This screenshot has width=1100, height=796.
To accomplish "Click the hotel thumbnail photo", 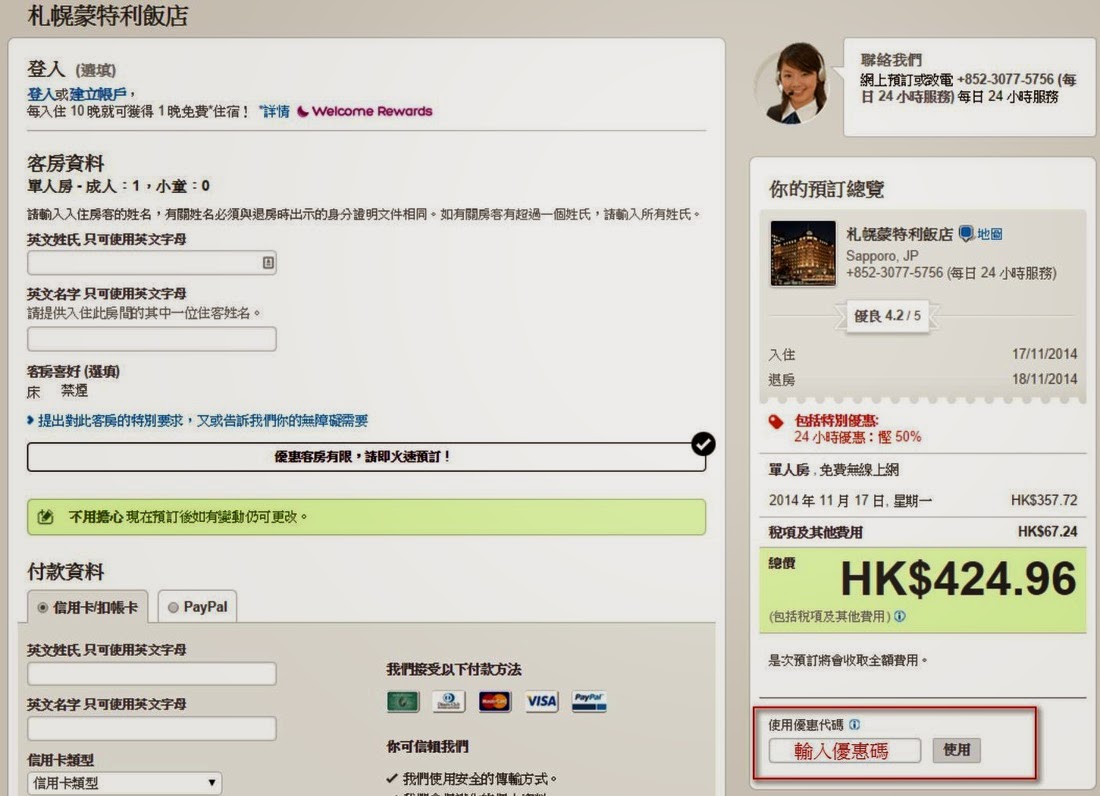I will pos(803,253).
